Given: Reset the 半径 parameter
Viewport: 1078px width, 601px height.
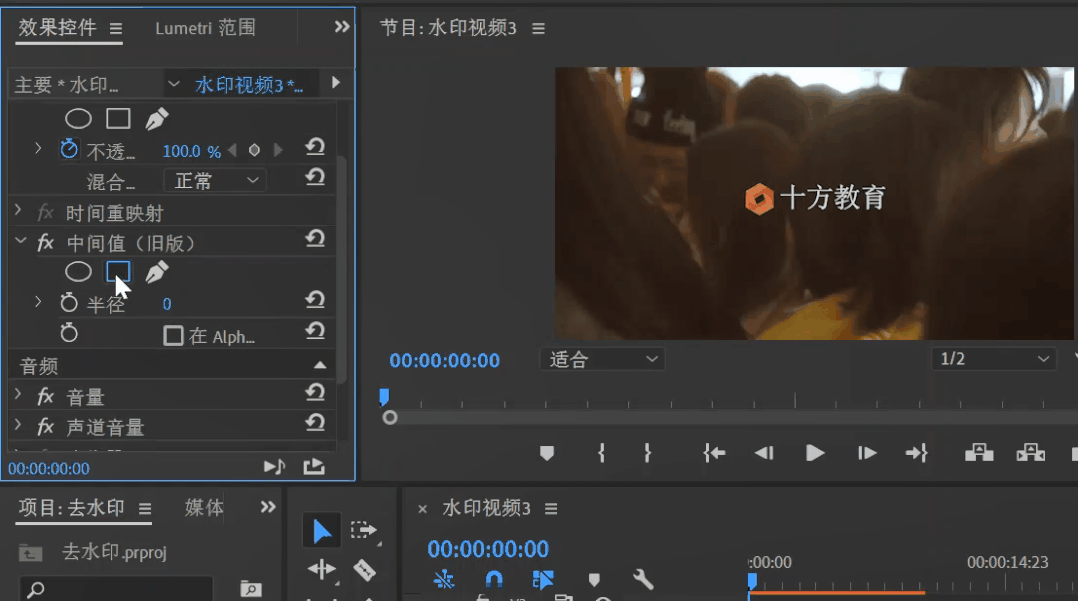Looking at the screenshot, I should pos(315,300).
